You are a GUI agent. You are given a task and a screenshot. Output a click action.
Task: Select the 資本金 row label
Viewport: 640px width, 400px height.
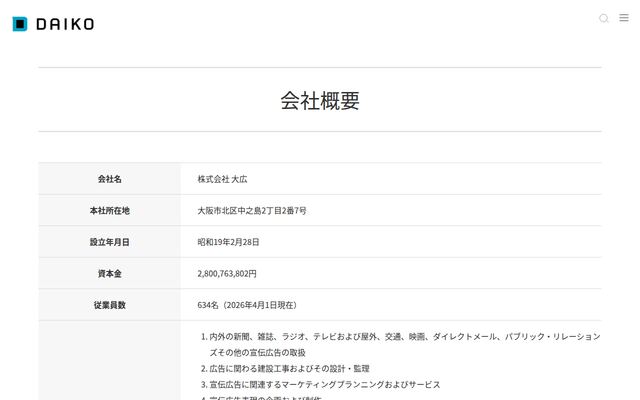coord(109,273)
